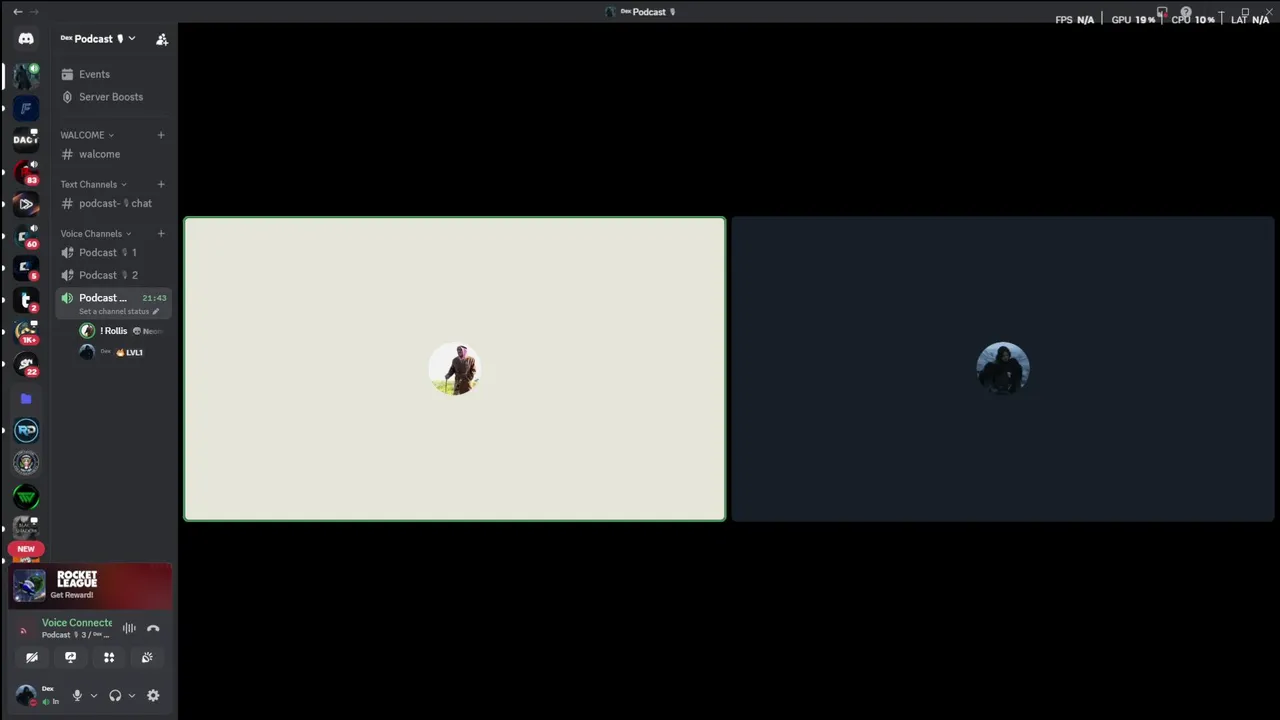The height and width of the screenshot is (720, 1280).
Task: Open the server showing 83 unread badge
Action: coord(26,172)
